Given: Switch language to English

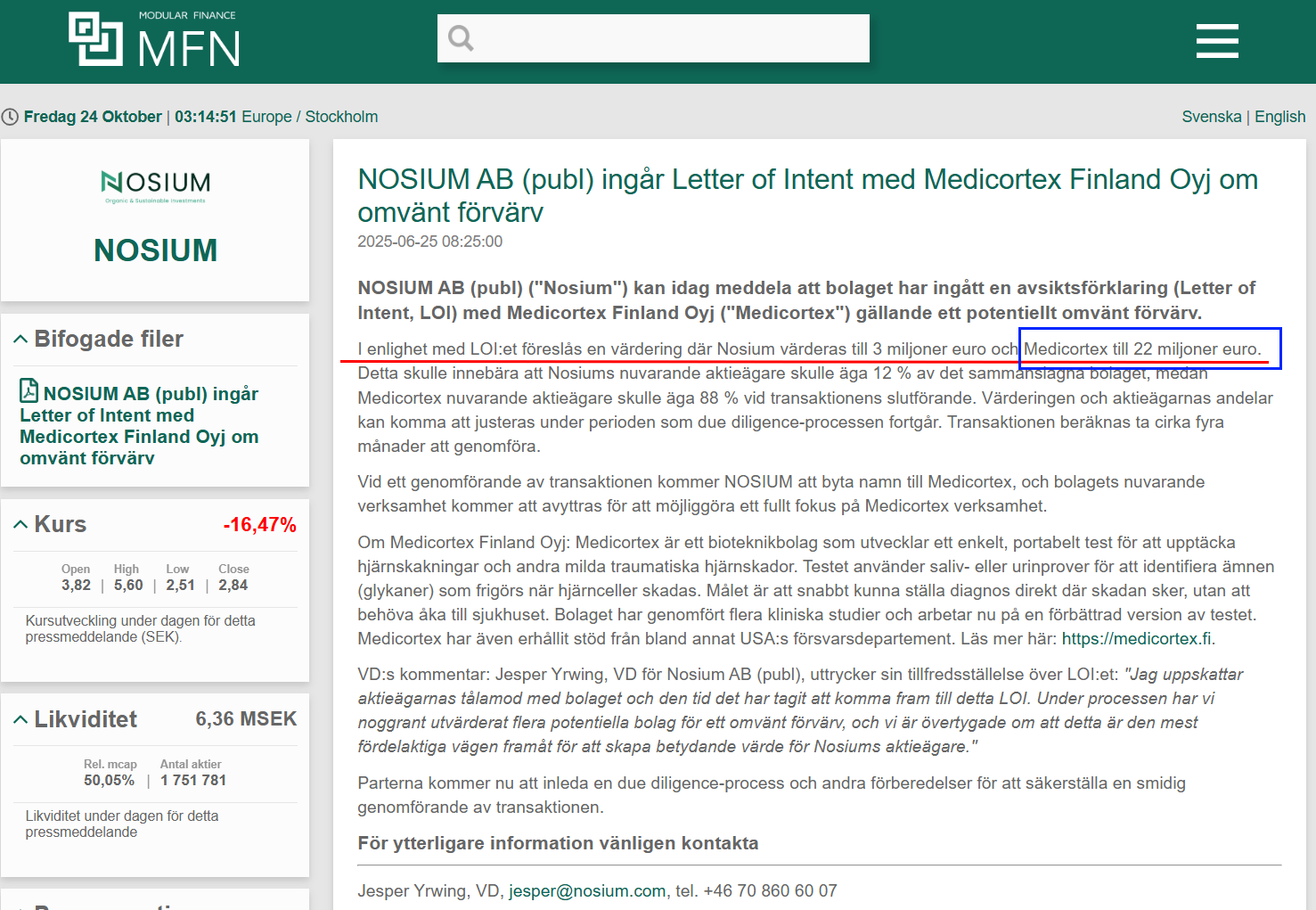Looking at the screenshot, I should (1280, 117).
